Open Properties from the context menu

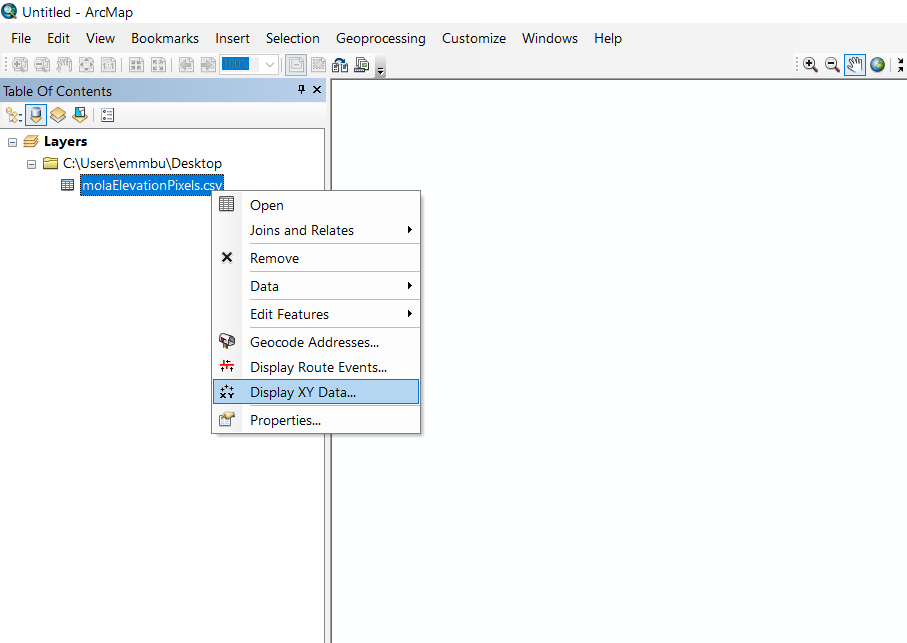point(316,420)
